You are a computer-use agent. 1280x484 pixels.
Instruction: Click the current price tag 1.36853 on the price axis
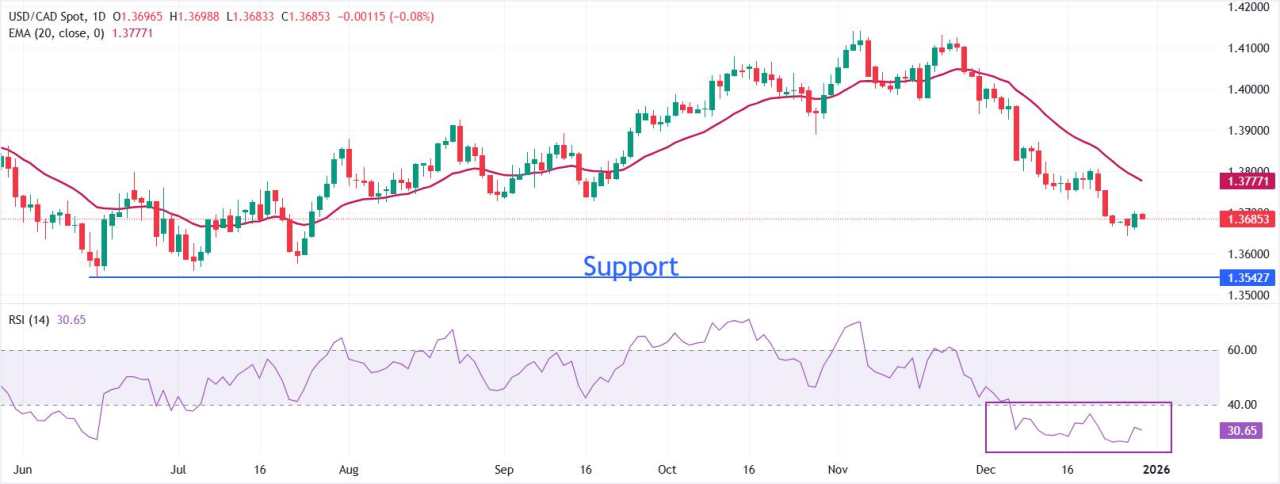1246,219
